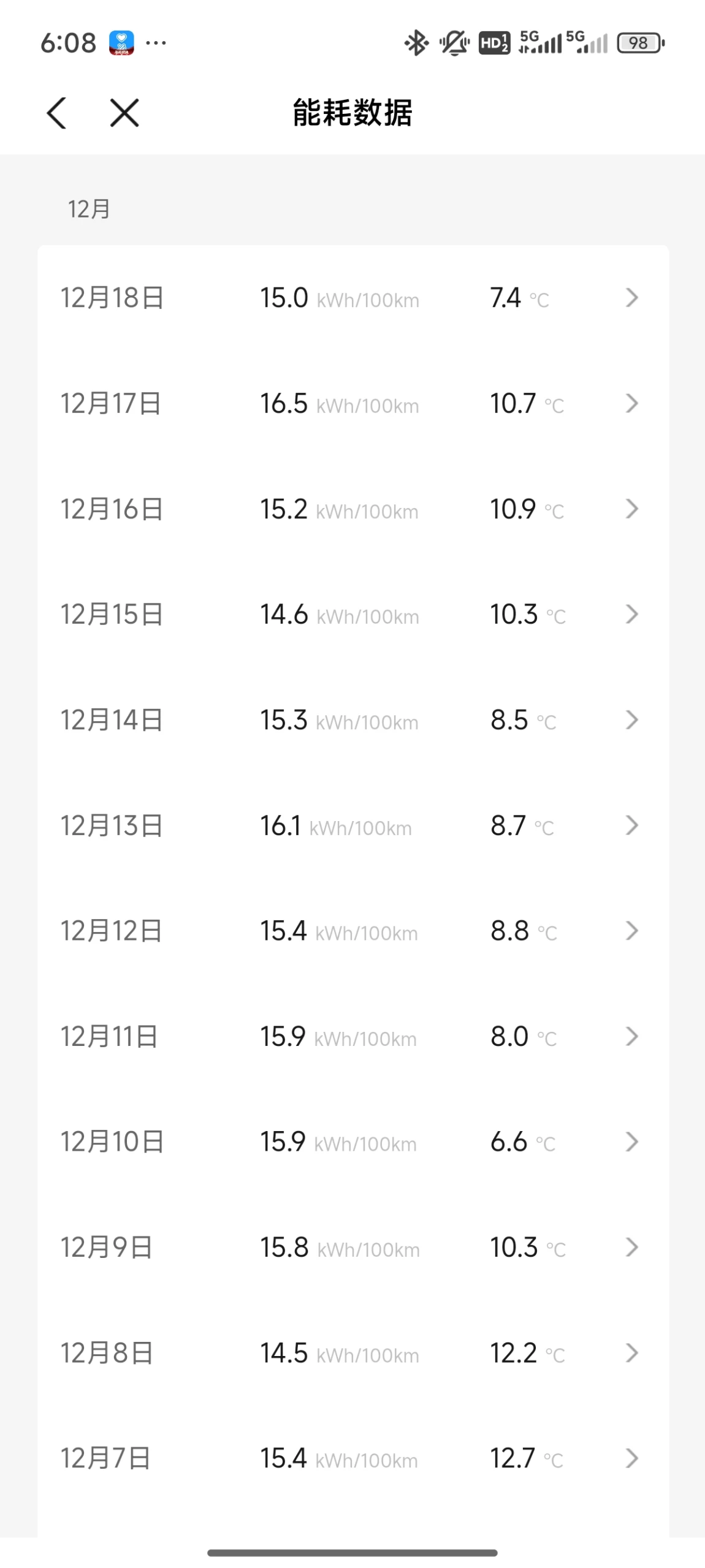
Task: Tap the muted bell status icon
Action: [454, 43]
